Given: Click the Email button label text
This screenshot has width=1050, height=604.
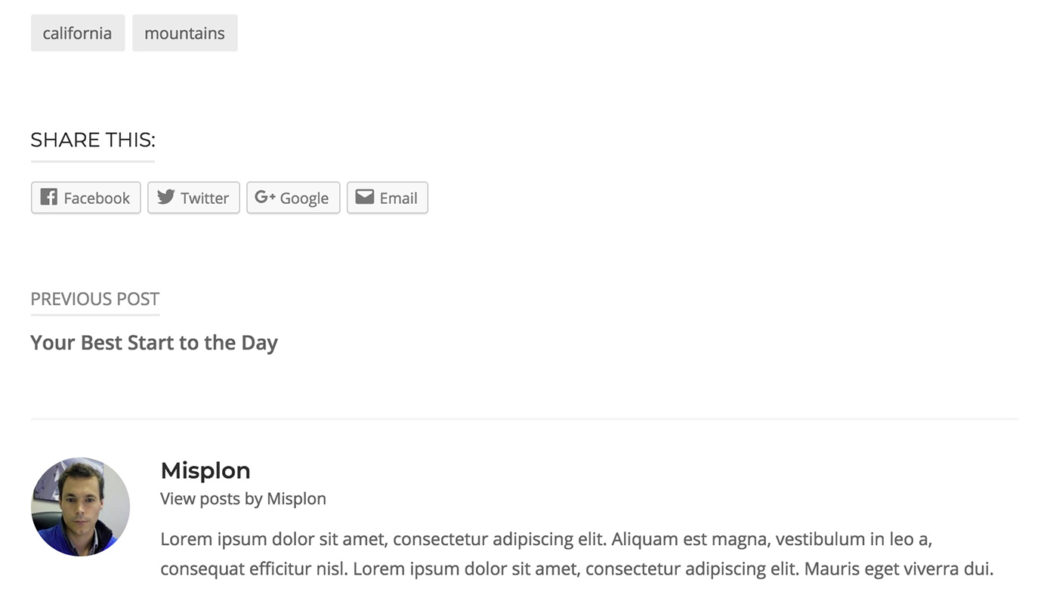Looking at the screenshot, I should click(398, 197).
